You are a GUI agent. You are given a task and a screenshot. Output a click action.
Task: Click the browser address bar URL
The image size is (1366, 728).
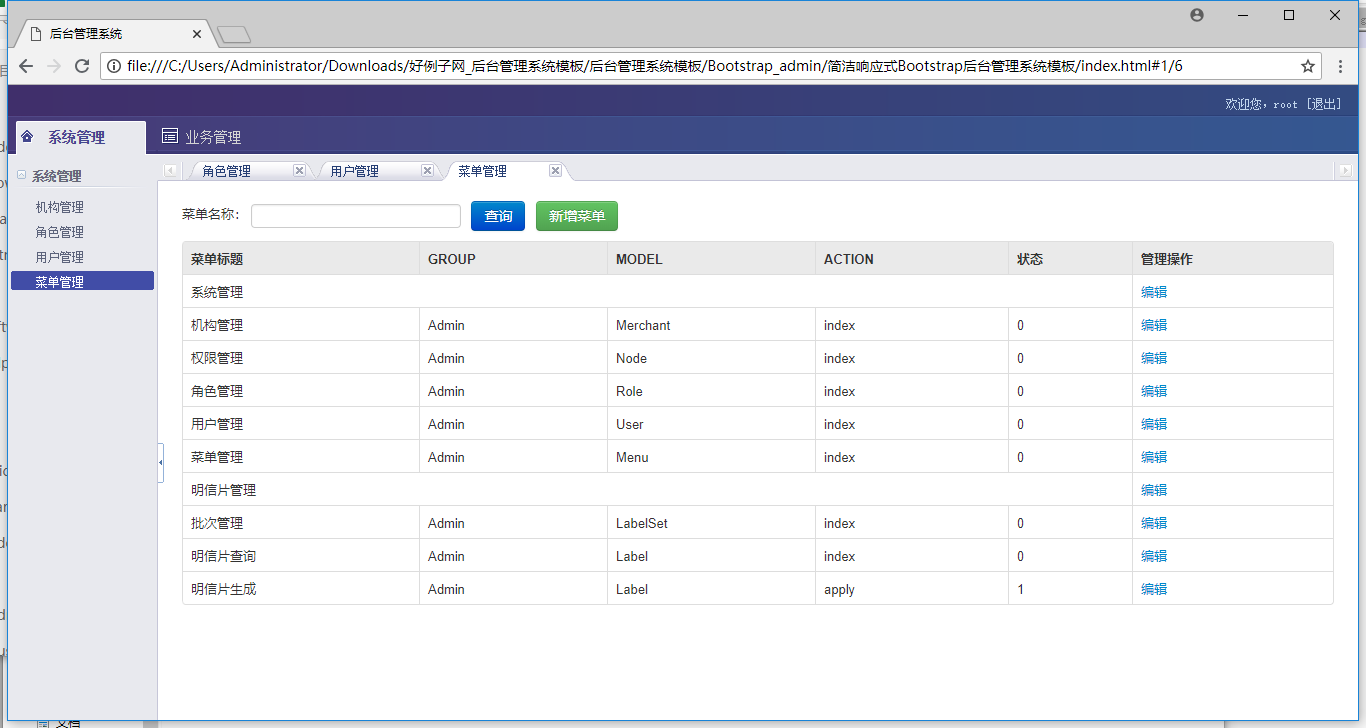655,66
